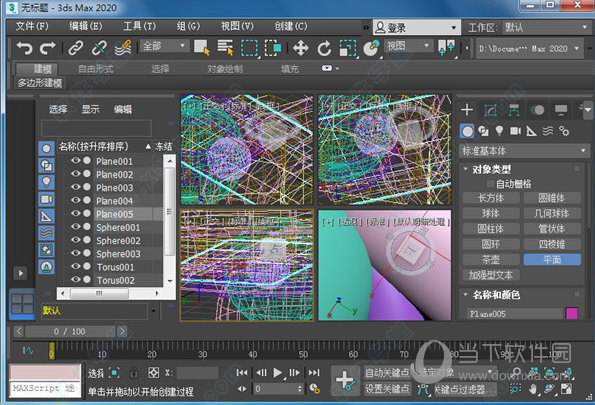The height and width of the screenshot is (405, 595).
Task: Activate the Select and Scale tool
Action: point(348,48)
